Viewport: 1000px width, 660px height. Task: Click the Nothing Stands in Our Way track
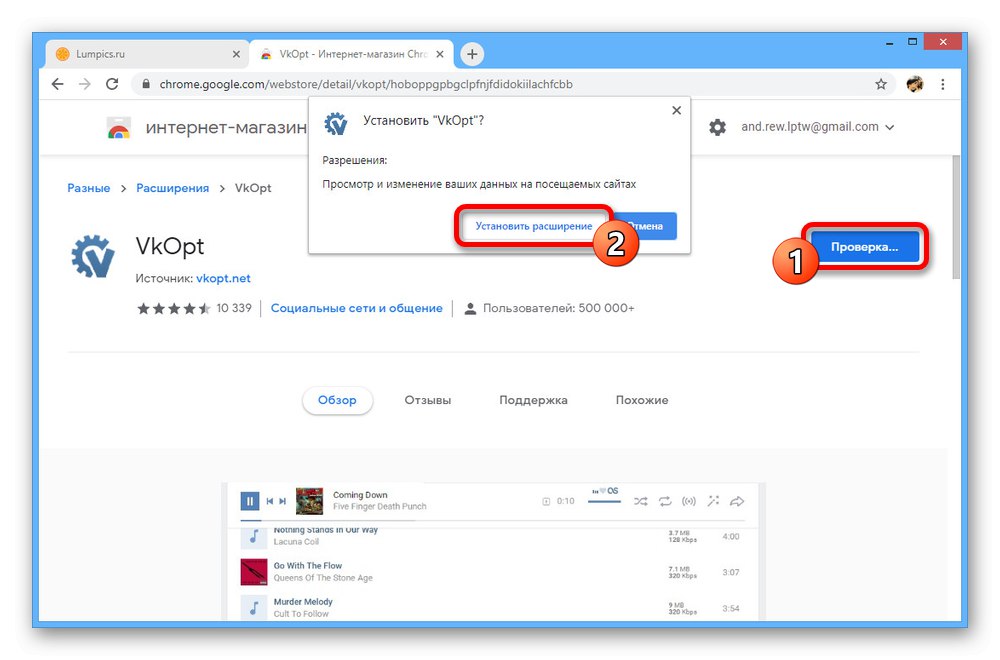coord(494,538)
